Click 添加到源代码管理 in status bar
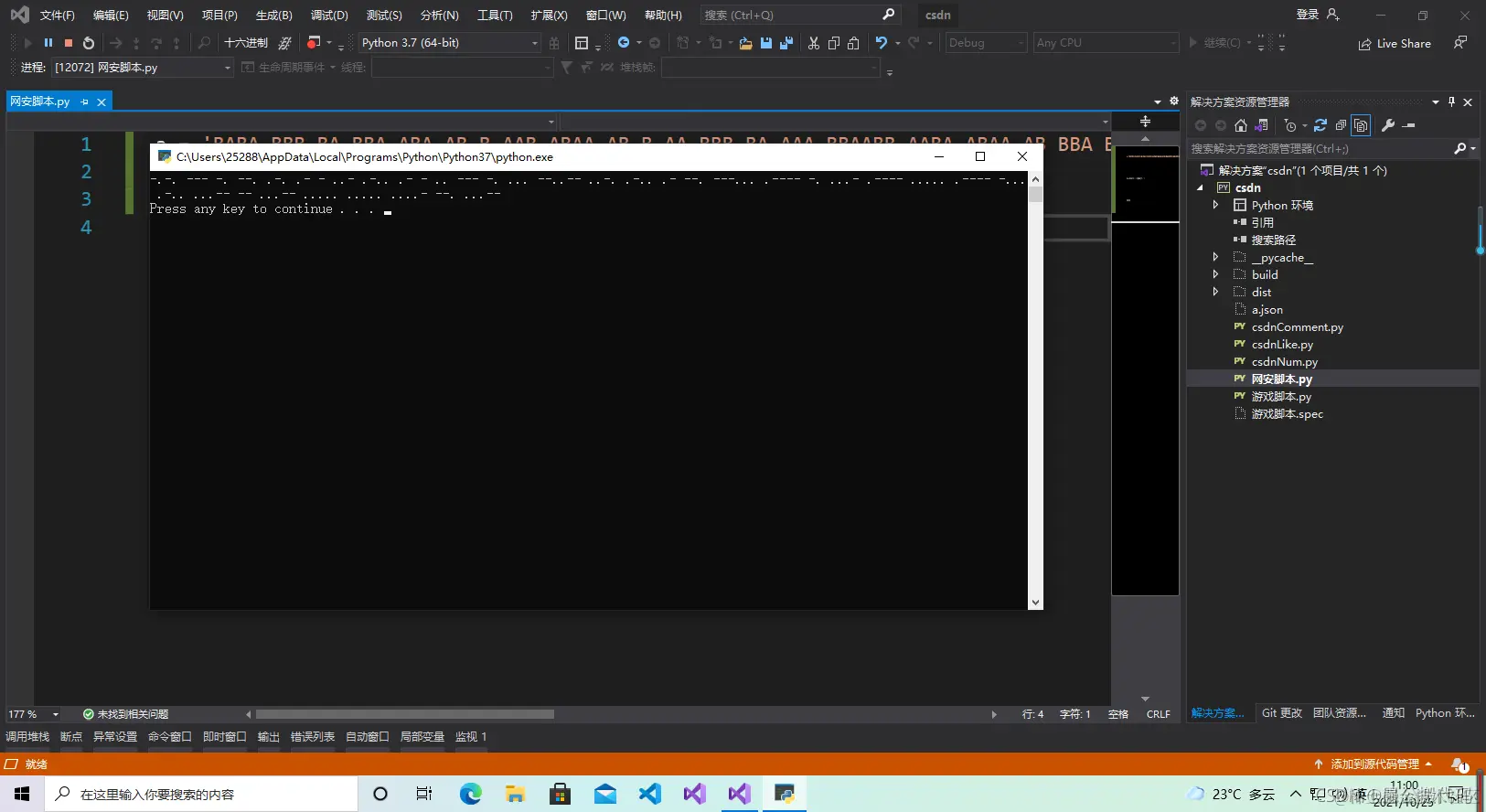 point(1374,764)
